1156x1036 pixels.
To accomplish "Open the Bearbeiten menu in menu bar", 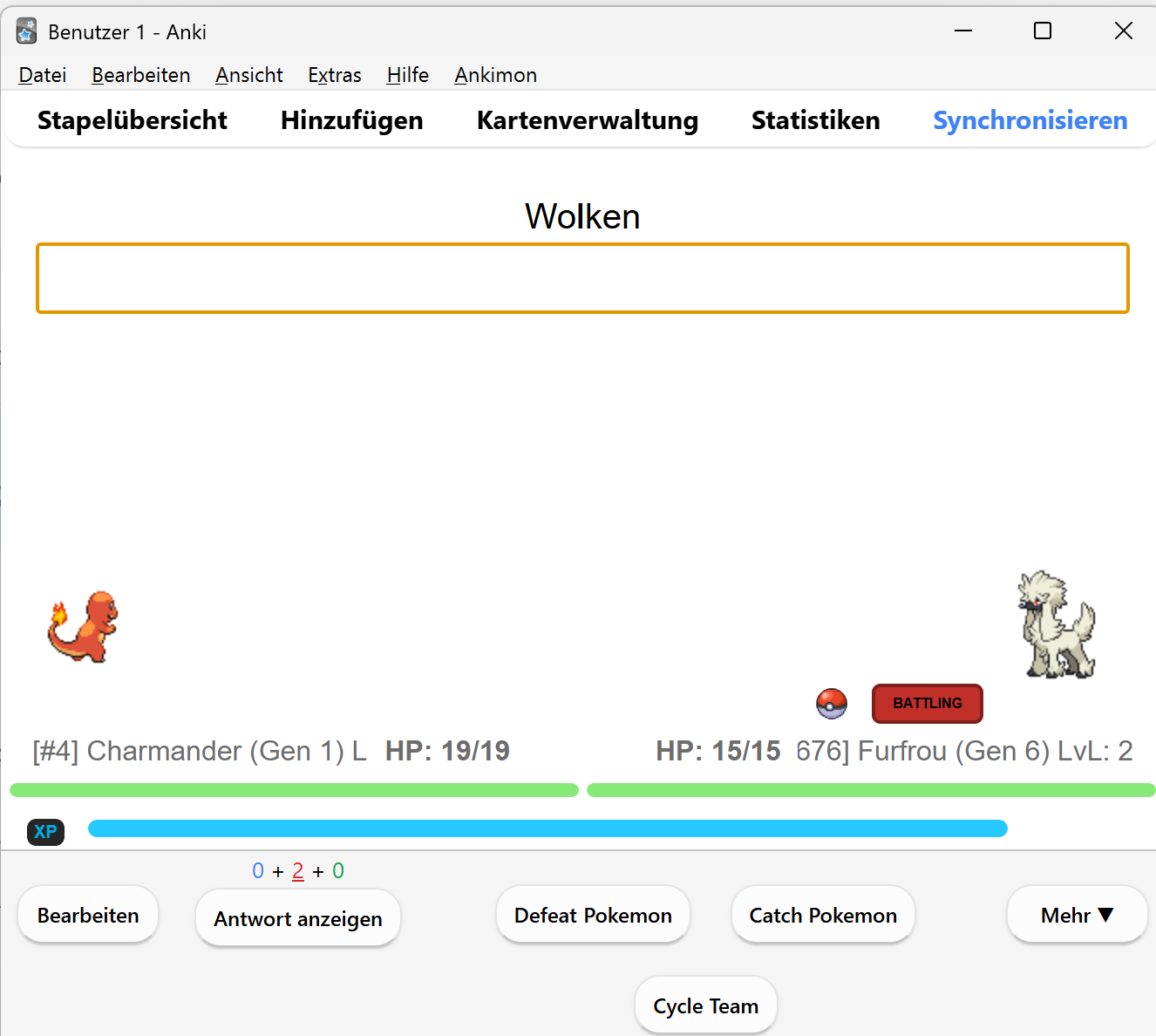I will pyautogui.click(x=141, y=75).
